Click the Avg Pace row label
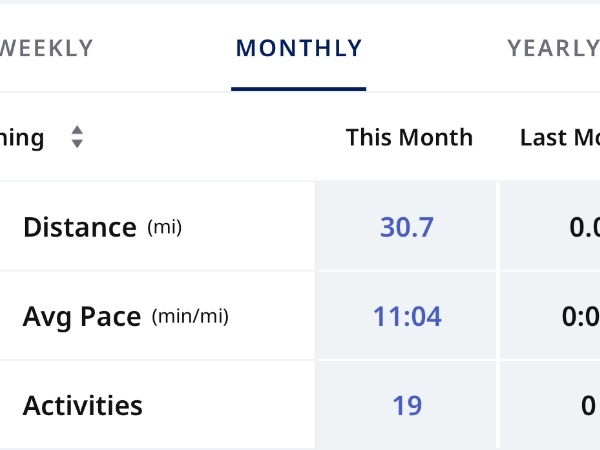The height and width of the screenshot is (450, 600). point(82,317)
